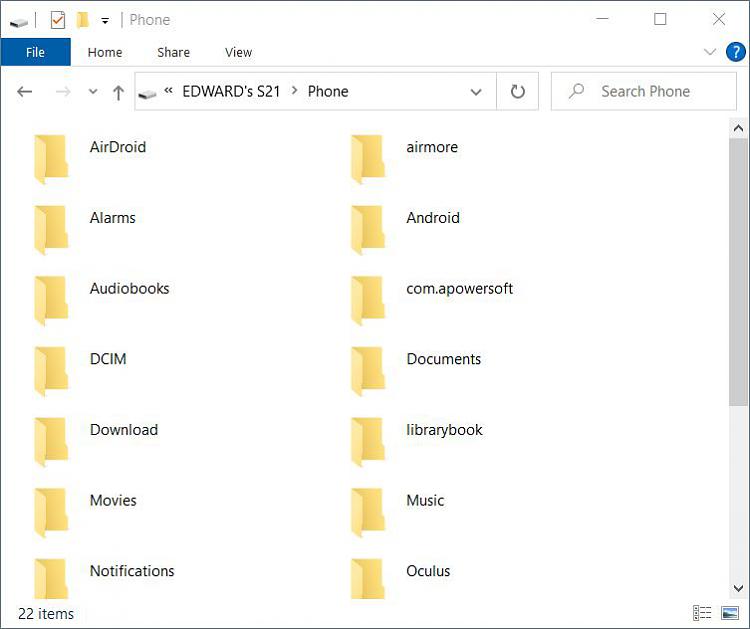Switch to the View ribbon tab
This screenshot has width=750, height=629.
(x=238, y=52)
